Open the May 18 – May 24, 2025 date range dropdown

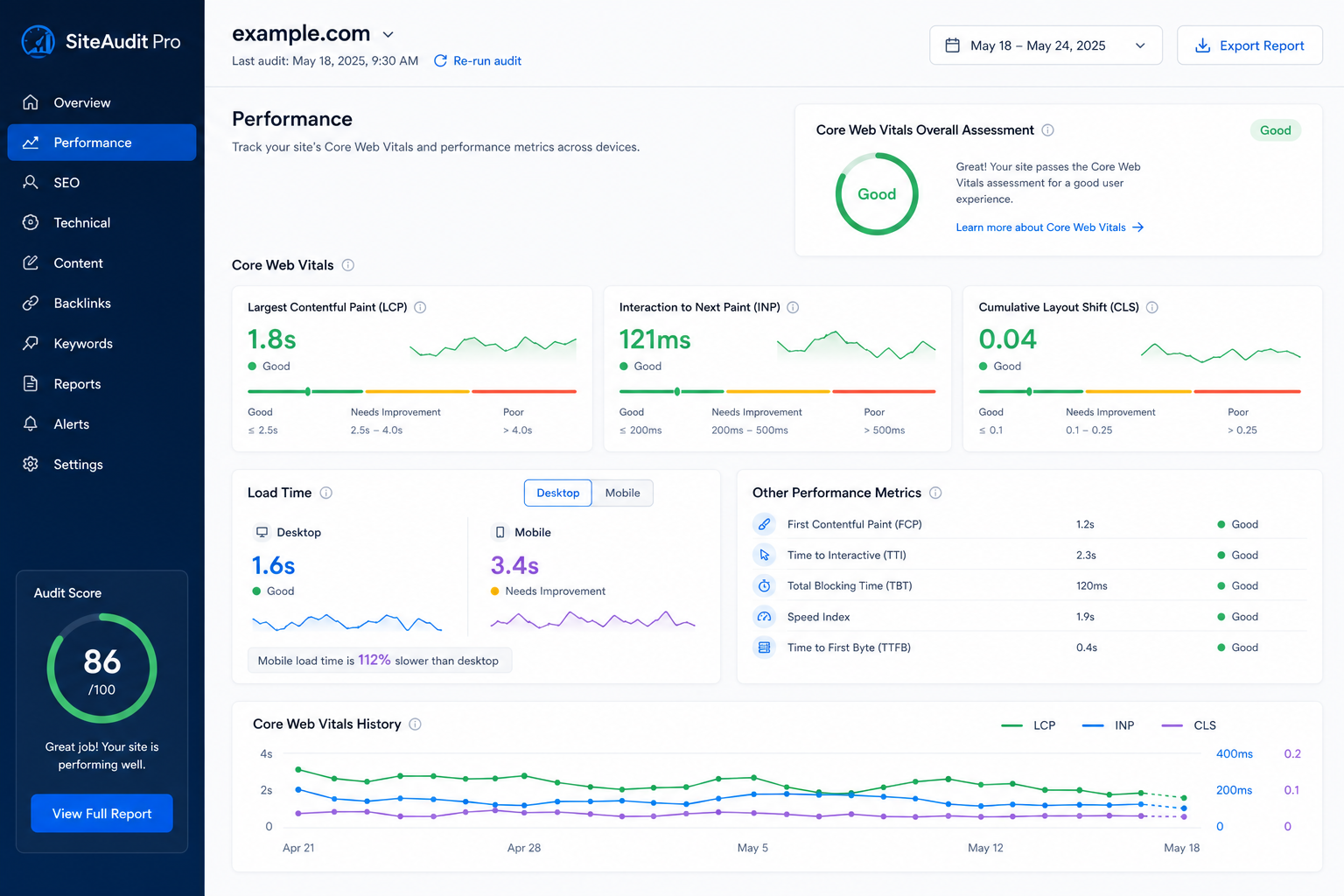coord(1046,45)
